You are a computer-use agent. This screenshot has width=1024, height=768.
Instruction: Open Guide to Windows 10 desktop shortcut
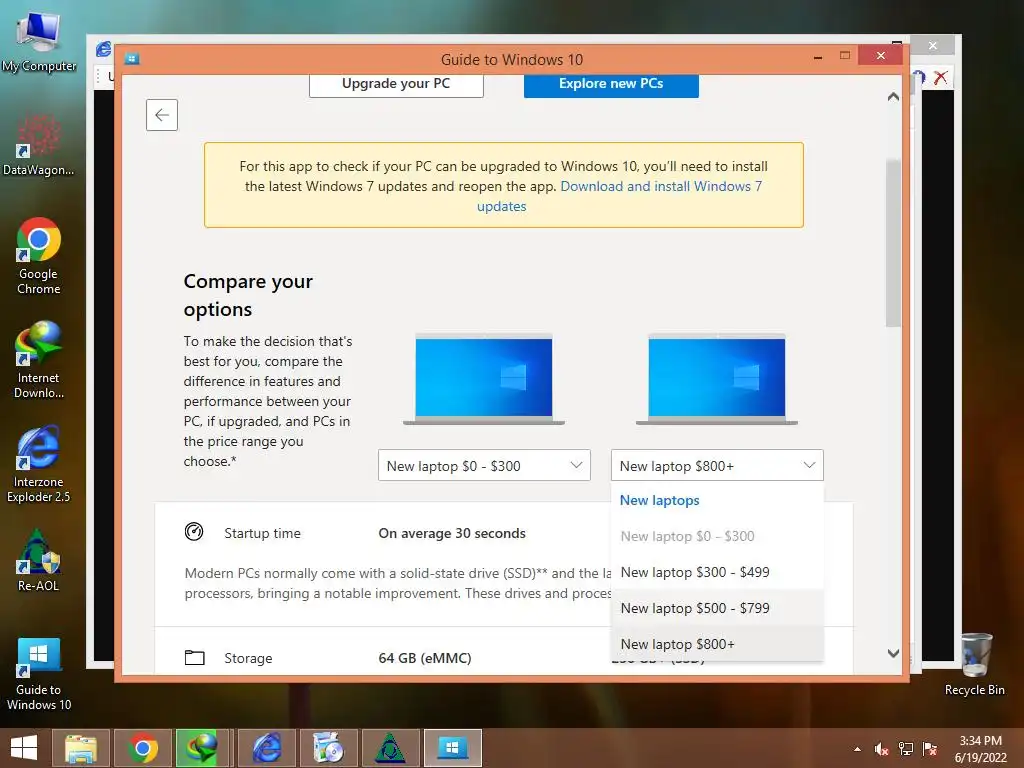point(39,673)
